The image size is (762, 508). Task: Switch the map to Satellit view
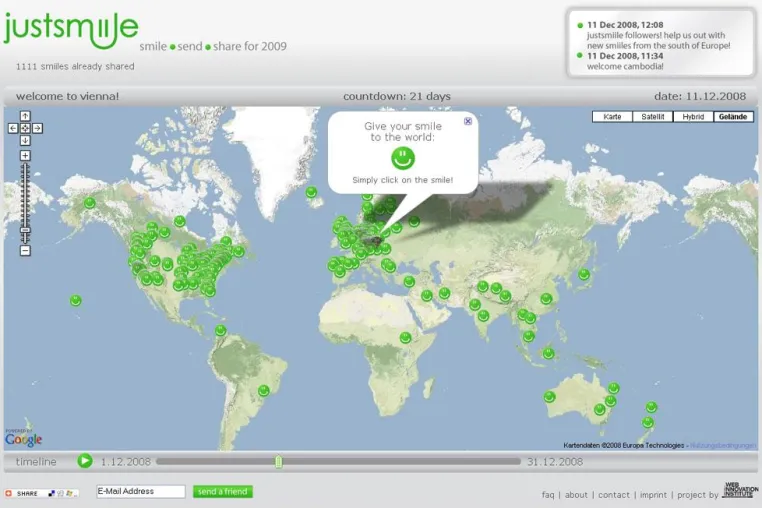coord(653,117)
